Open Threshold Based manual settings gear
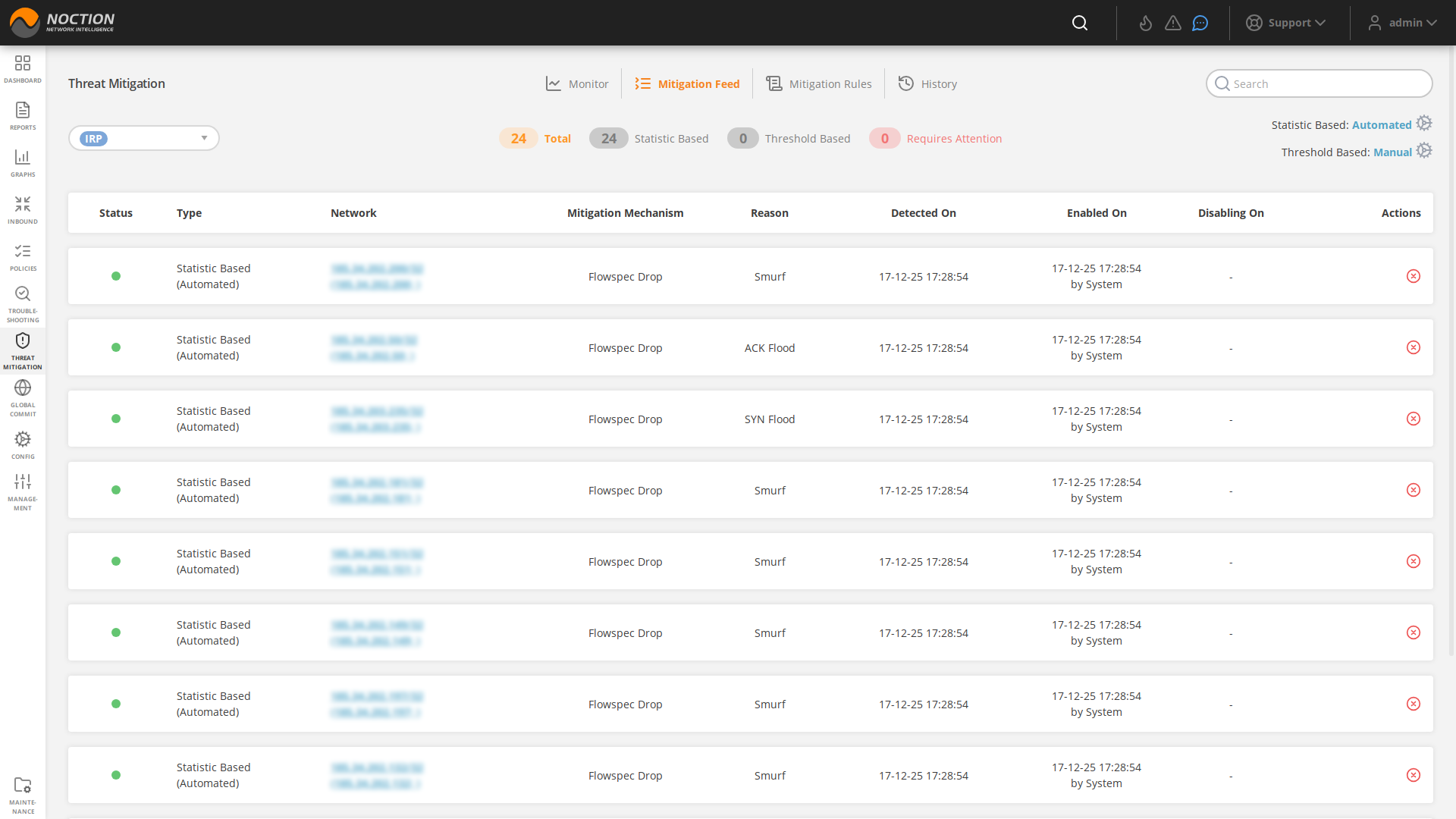The image size is (1456, 819). (x=1424, y=151)
